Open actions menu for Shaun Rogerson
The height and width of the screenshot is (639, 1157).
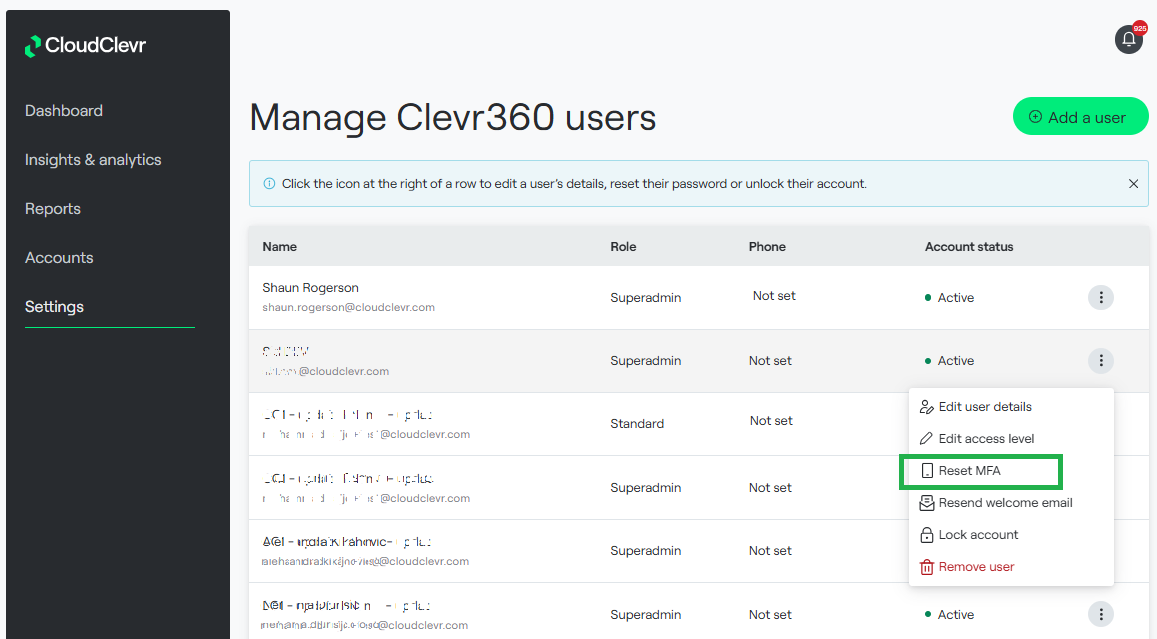coord(1101,297)
